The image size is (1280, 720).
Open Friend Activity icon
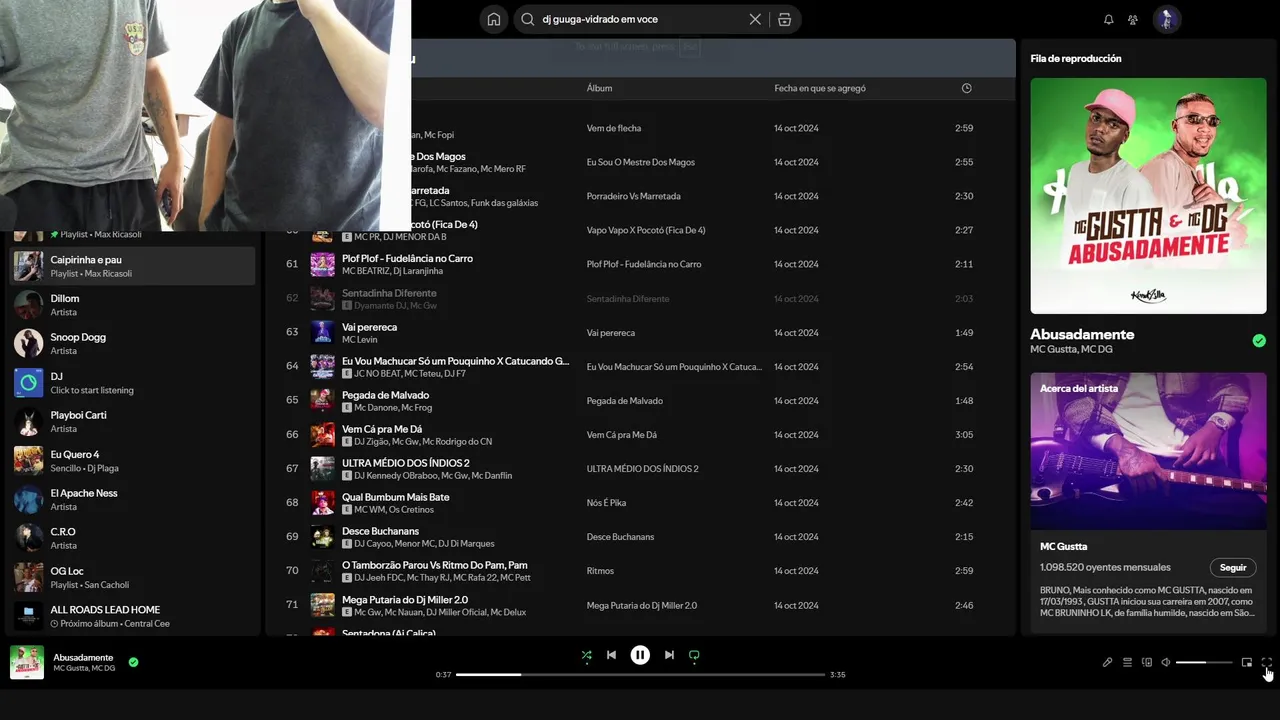point(1133,19)
